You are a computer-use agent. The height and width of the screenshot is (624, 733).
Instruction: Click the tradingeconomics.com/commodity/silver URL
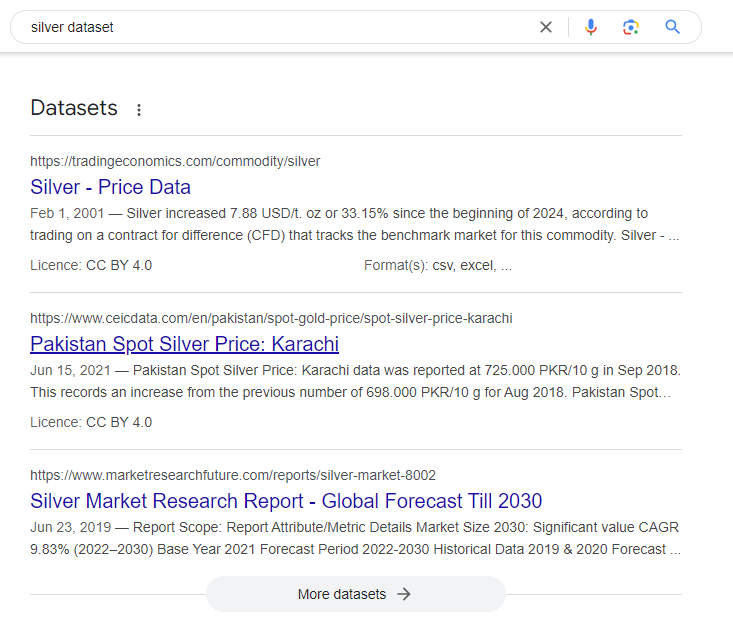pos(175,161)
